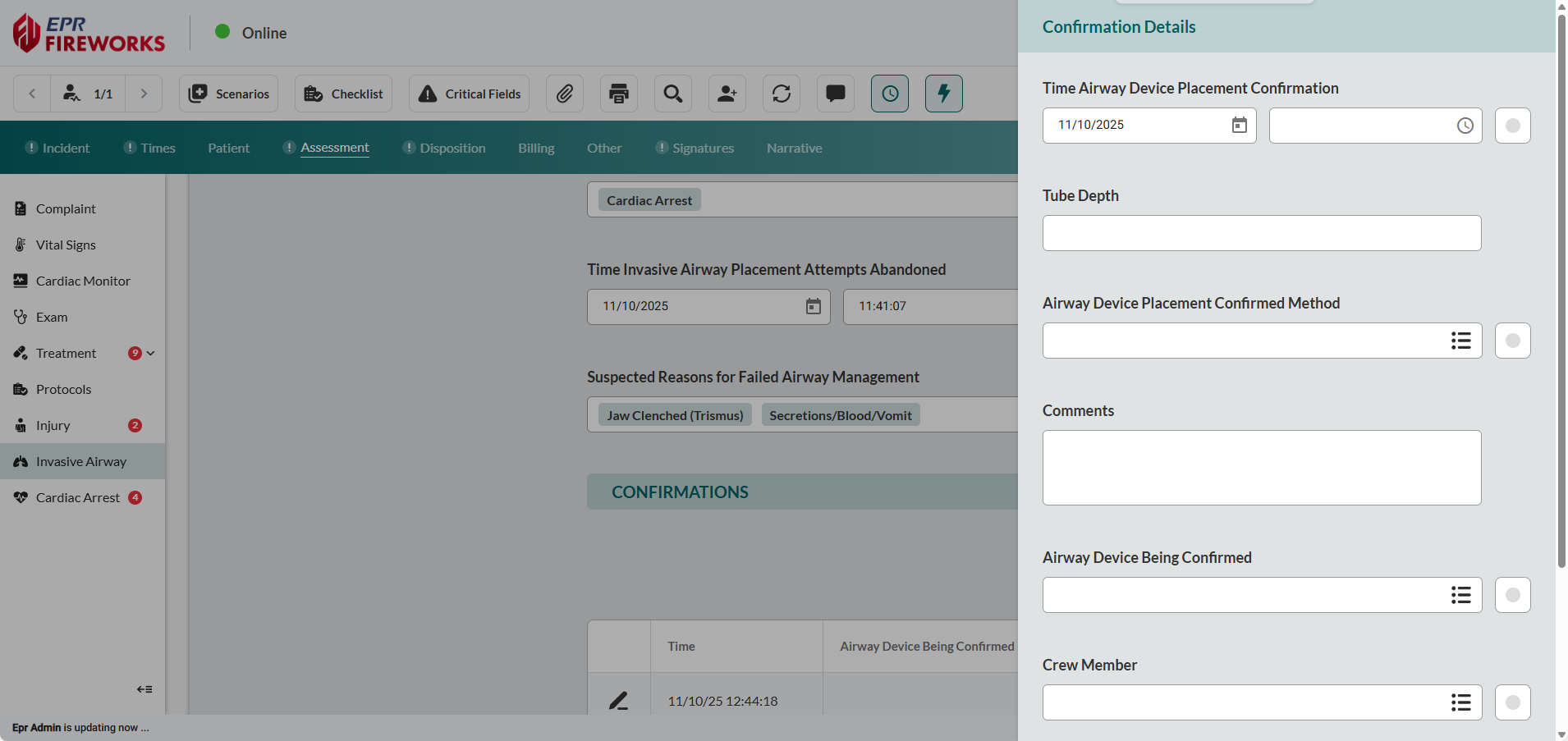Click the lightning bolt quick action icon
Image resolution: width=1568 pixels, height=741 pixels.
pos(944,94)
